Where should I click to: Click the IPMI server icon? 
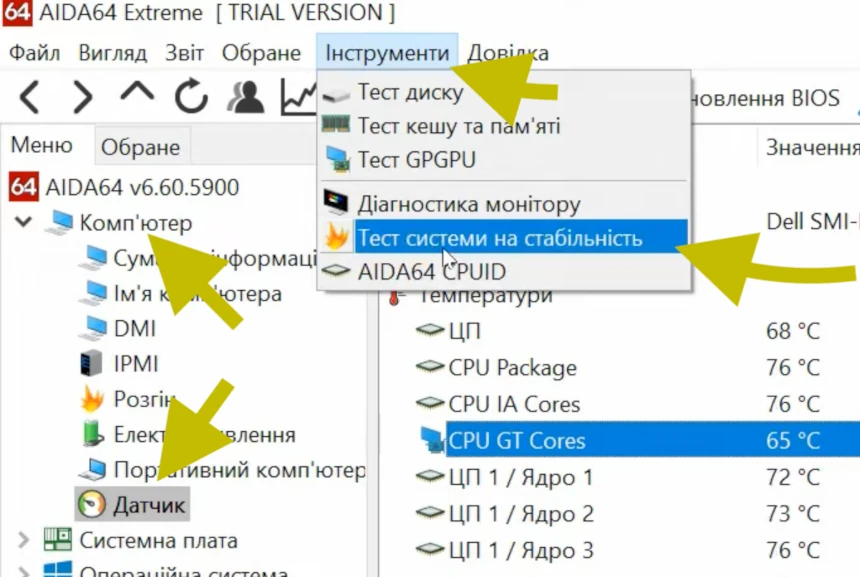pyautogui.click(x=91, y=364)
